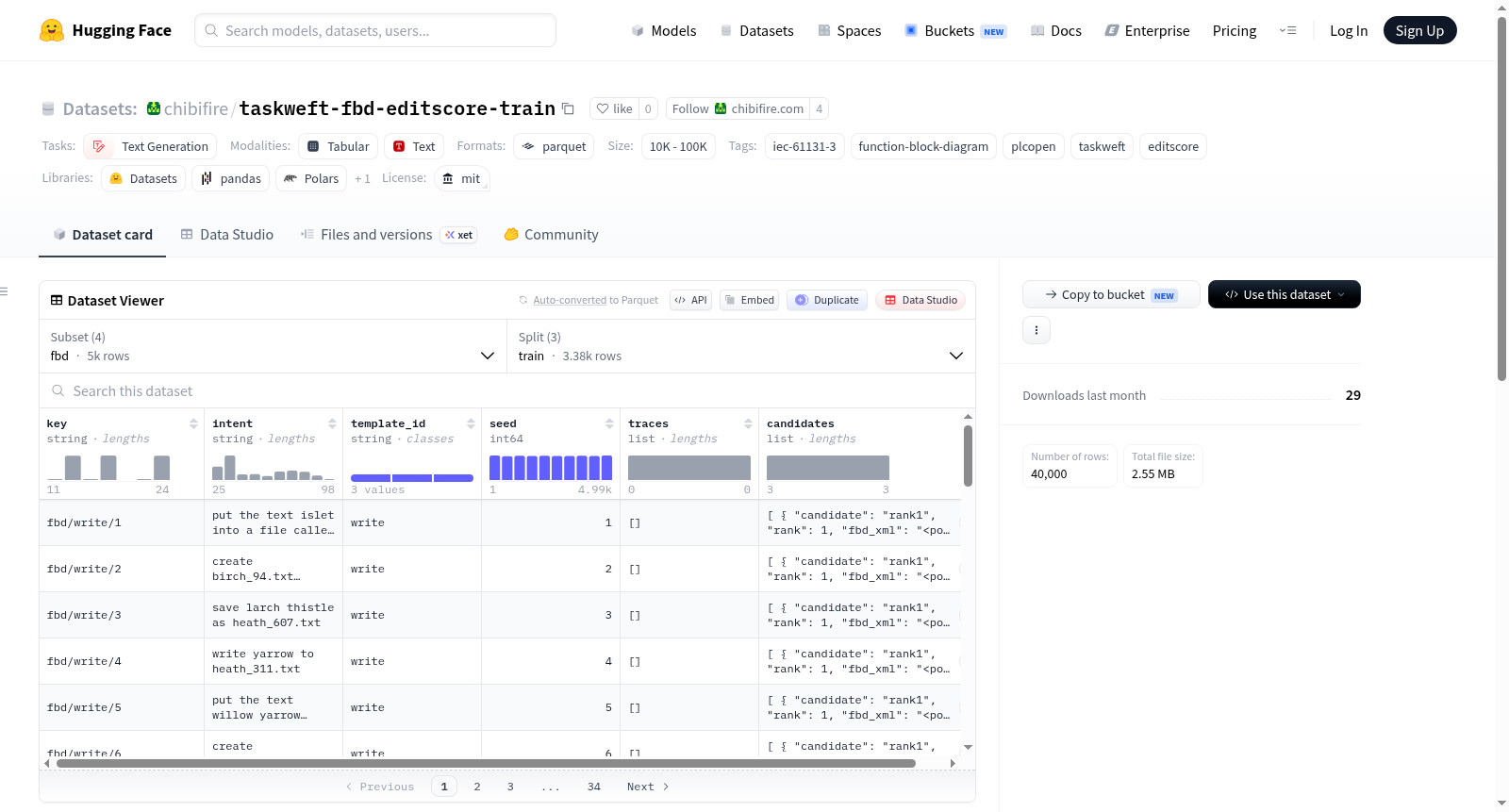Collapse the left sidebar toggle icon
1509x812 pixels.
point(5,291)
